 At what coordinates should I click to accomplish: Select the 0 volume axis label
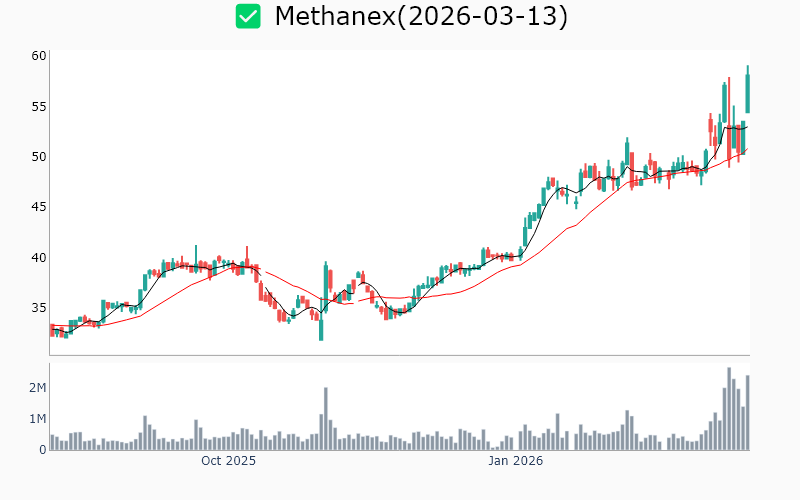pyautogui.click(x=43, y=450)
